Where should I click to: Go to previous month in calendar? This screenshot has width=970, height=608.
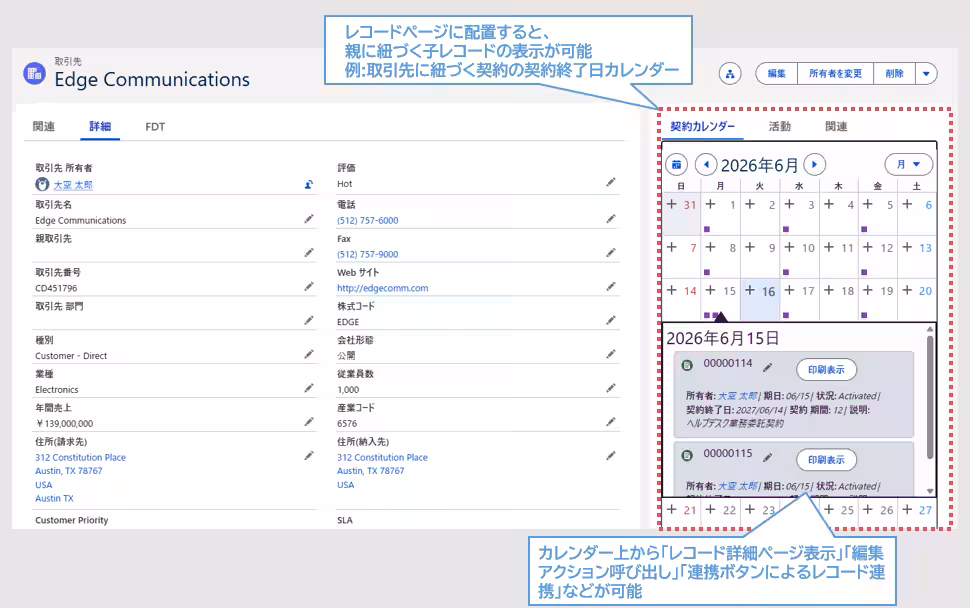point(706,165)
